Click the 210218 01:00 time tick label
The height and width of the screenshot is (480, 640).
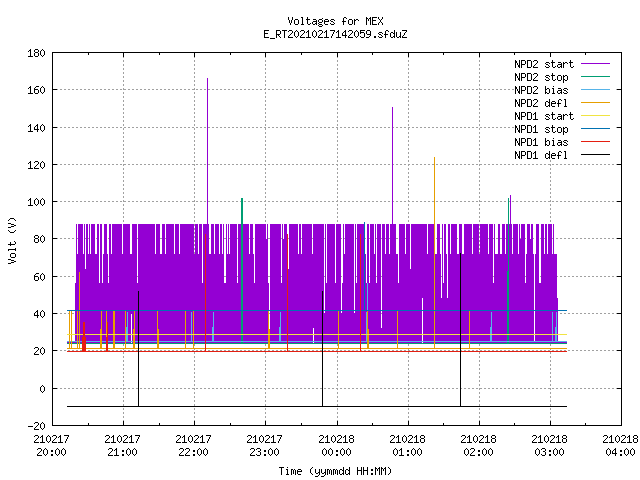(407, 446)
